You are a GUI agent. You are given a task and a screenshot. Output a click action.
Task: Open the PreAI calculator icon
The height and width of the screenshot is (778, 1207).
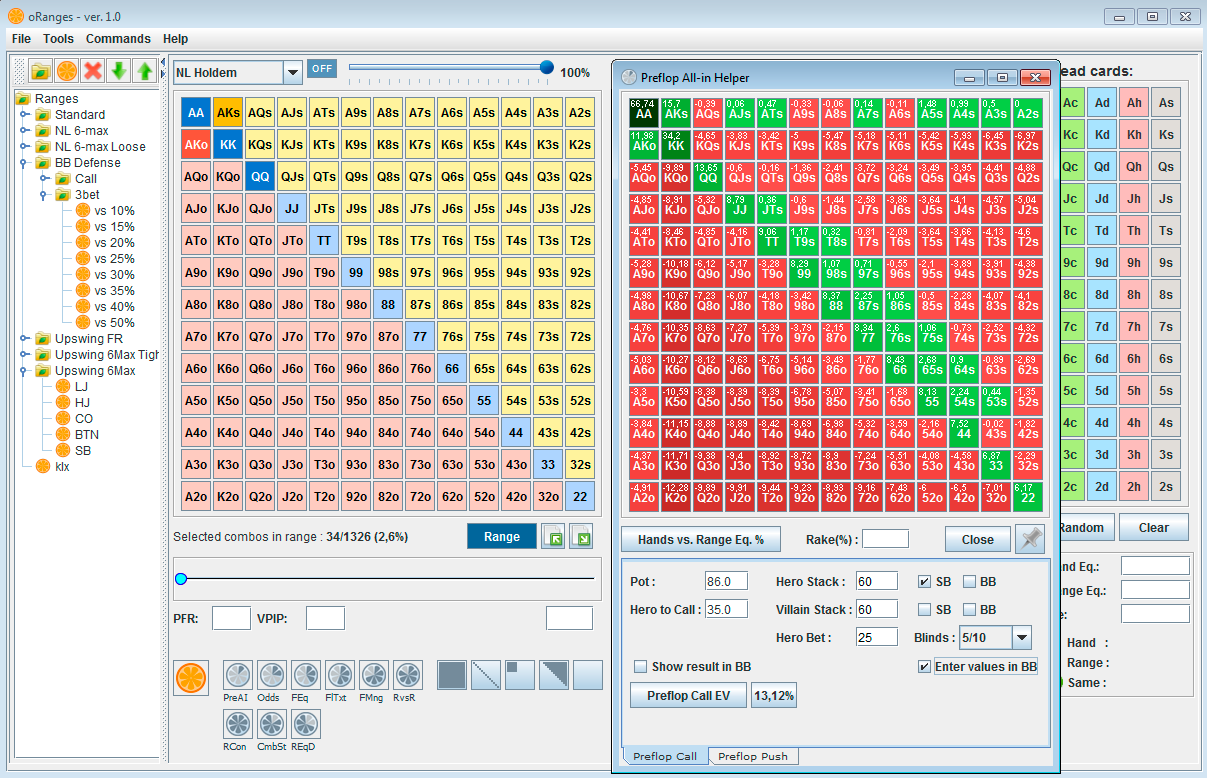tap(237, 677)
